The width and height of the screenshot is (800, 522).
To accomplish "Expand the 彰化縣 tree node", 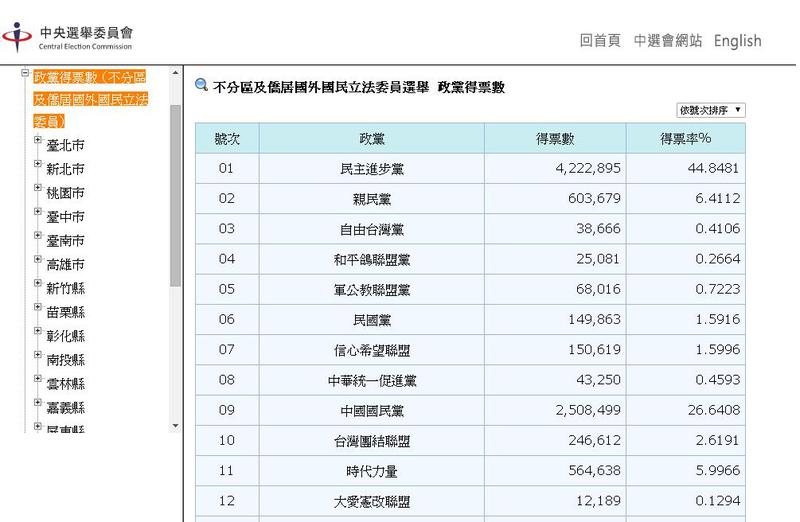I will 38,331.
